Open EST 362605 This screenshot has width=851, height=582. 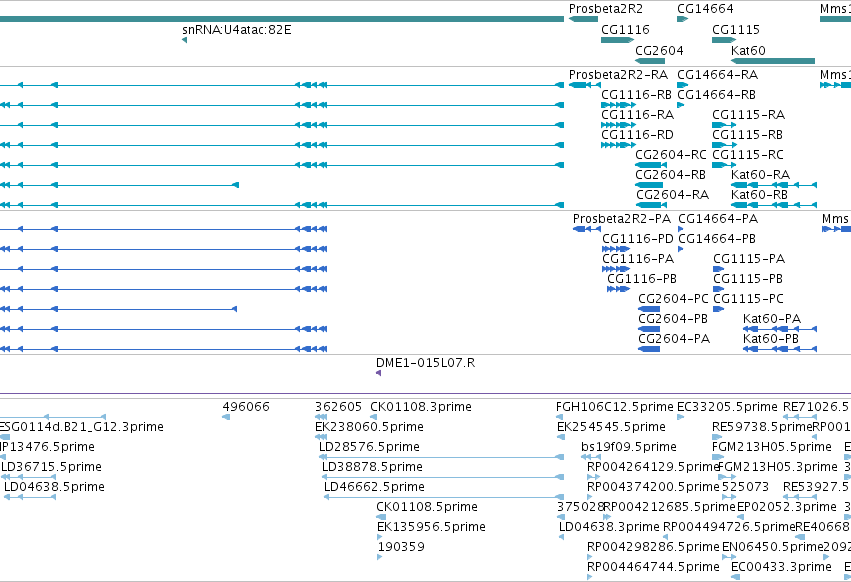338,407
